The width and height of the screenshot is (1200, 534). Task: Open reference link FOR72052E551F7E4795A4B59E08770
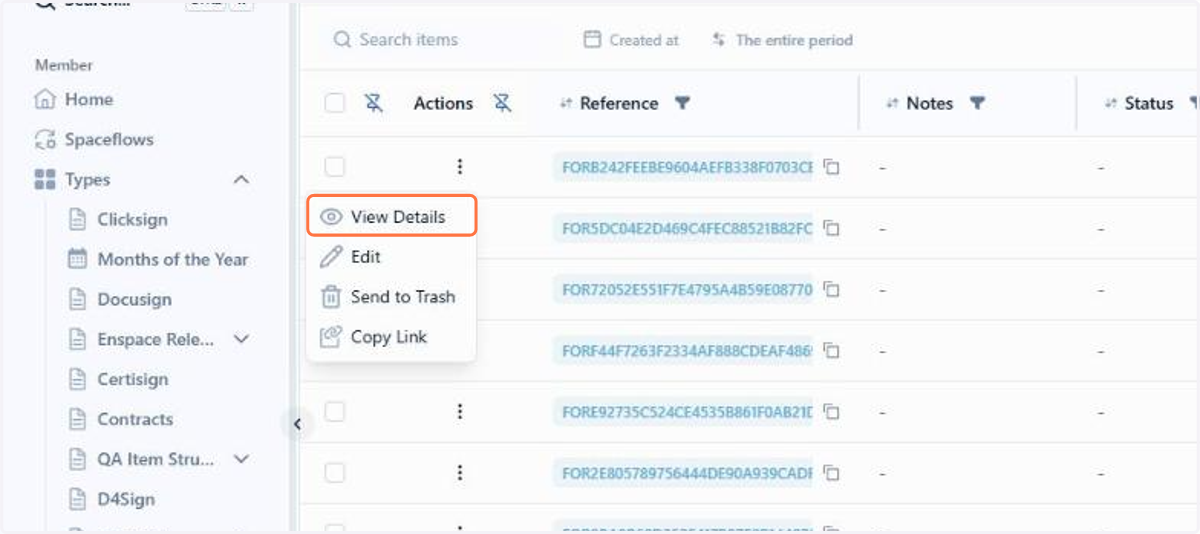[x=685, y=290]
